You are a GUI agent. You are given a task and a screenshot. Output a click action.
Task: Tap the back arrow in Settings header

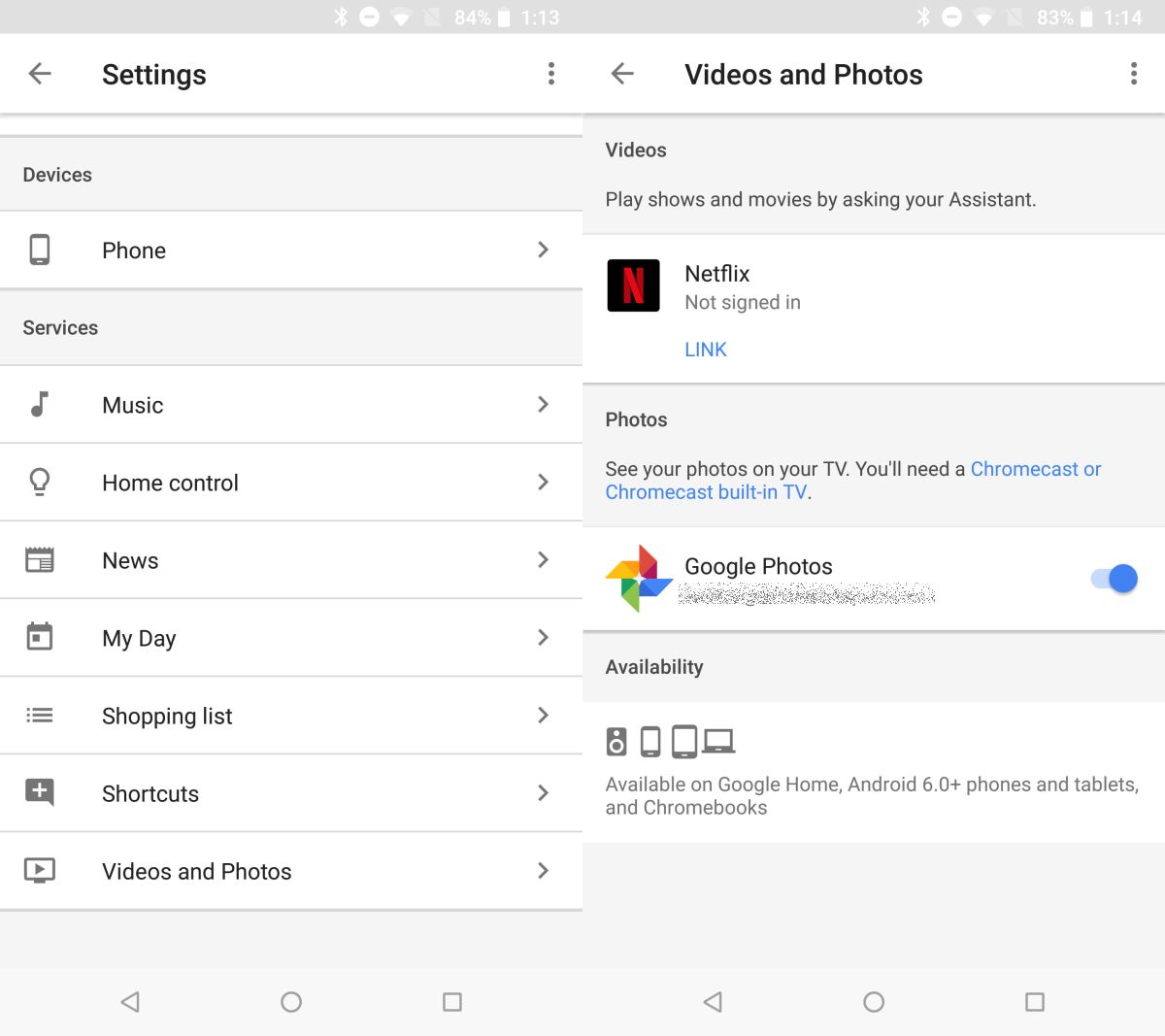point(40,74)
